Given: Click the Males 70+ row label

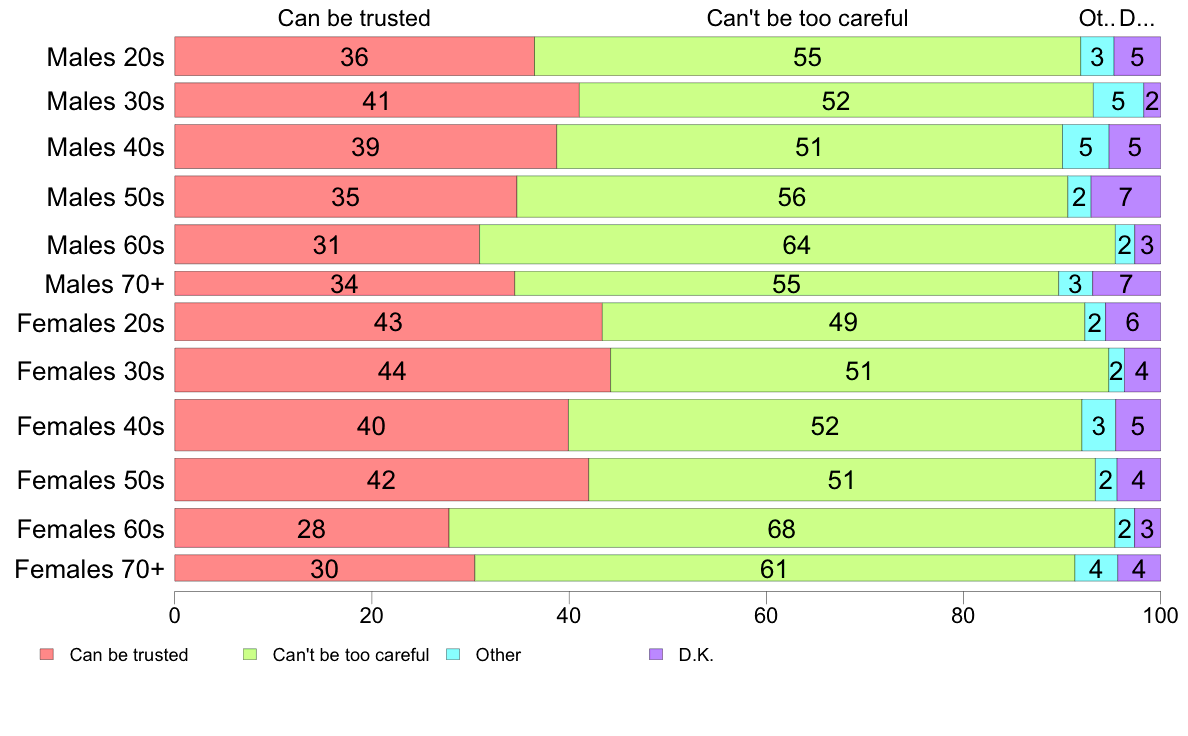Looking at the screenshot, I should [x=104, y=284].
